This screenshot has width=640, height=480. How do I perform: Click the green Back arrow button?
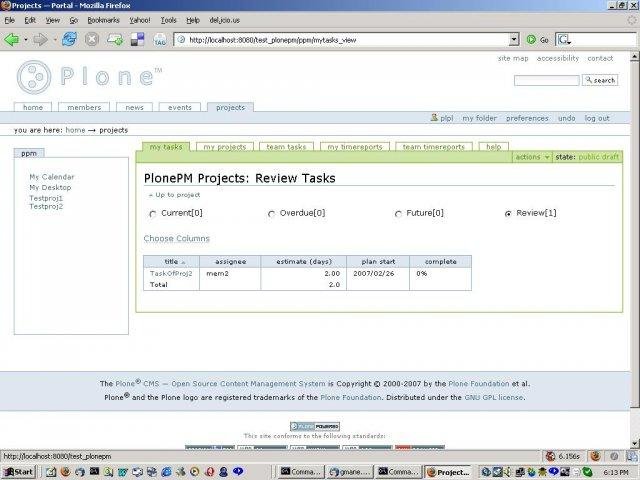pyautogui.click(x=11, y=40)
